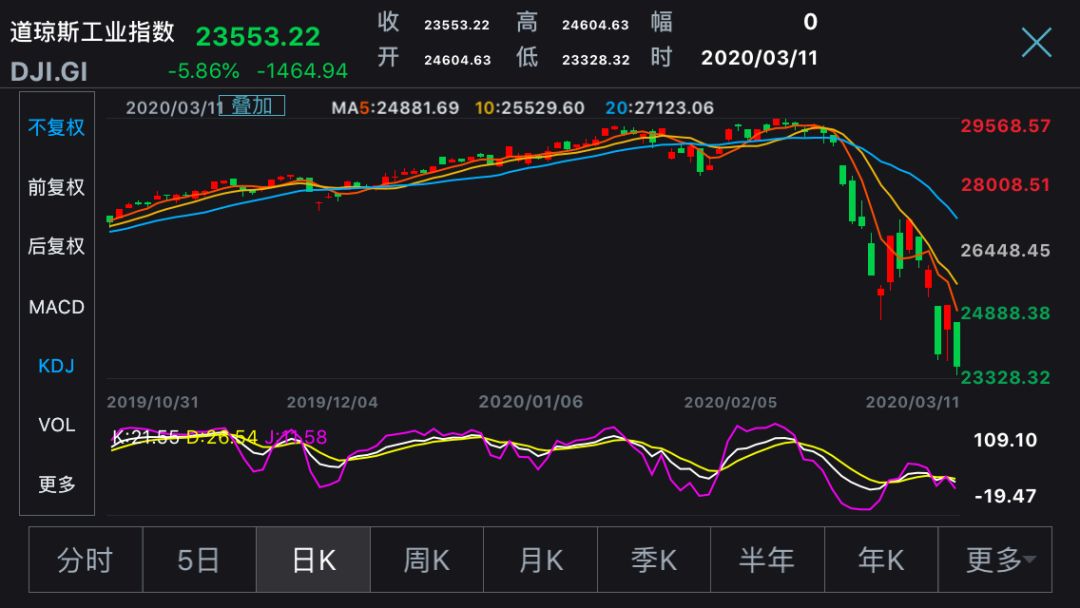
Task: Click the 23328.32 price axis label
Action: tap(1006, 377)
